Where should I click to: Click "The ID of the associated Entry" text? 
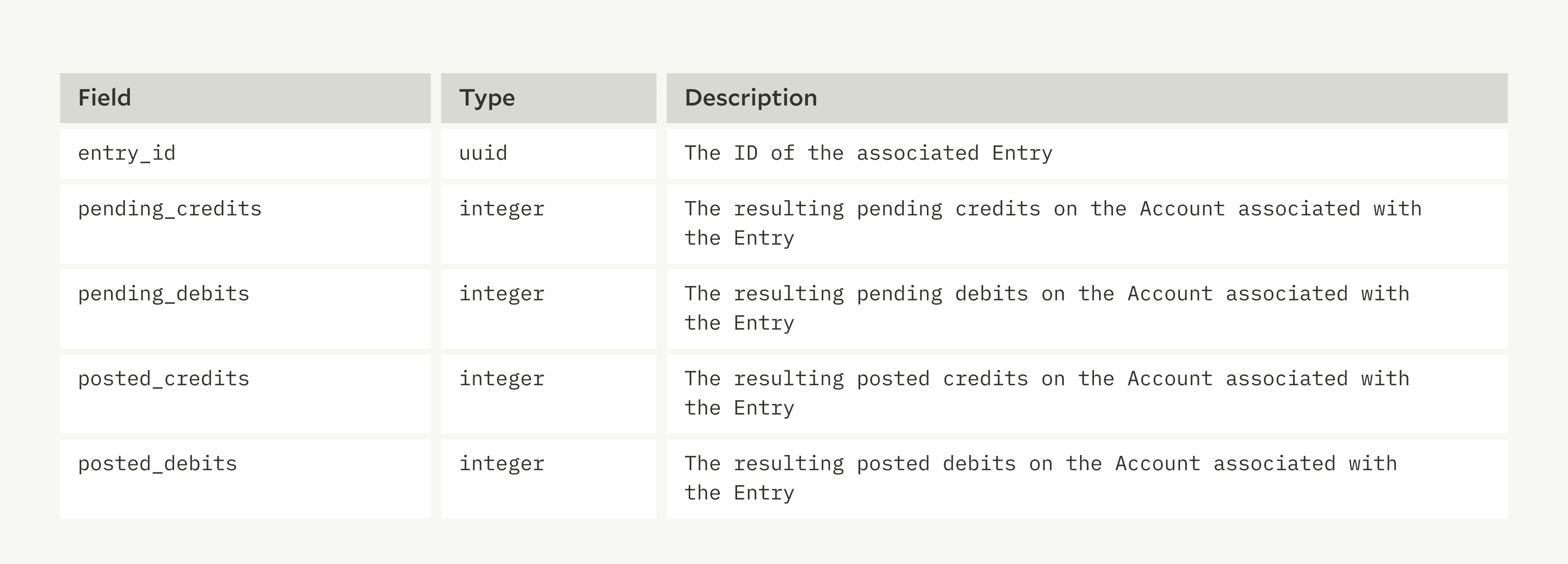tap(868, 153)
